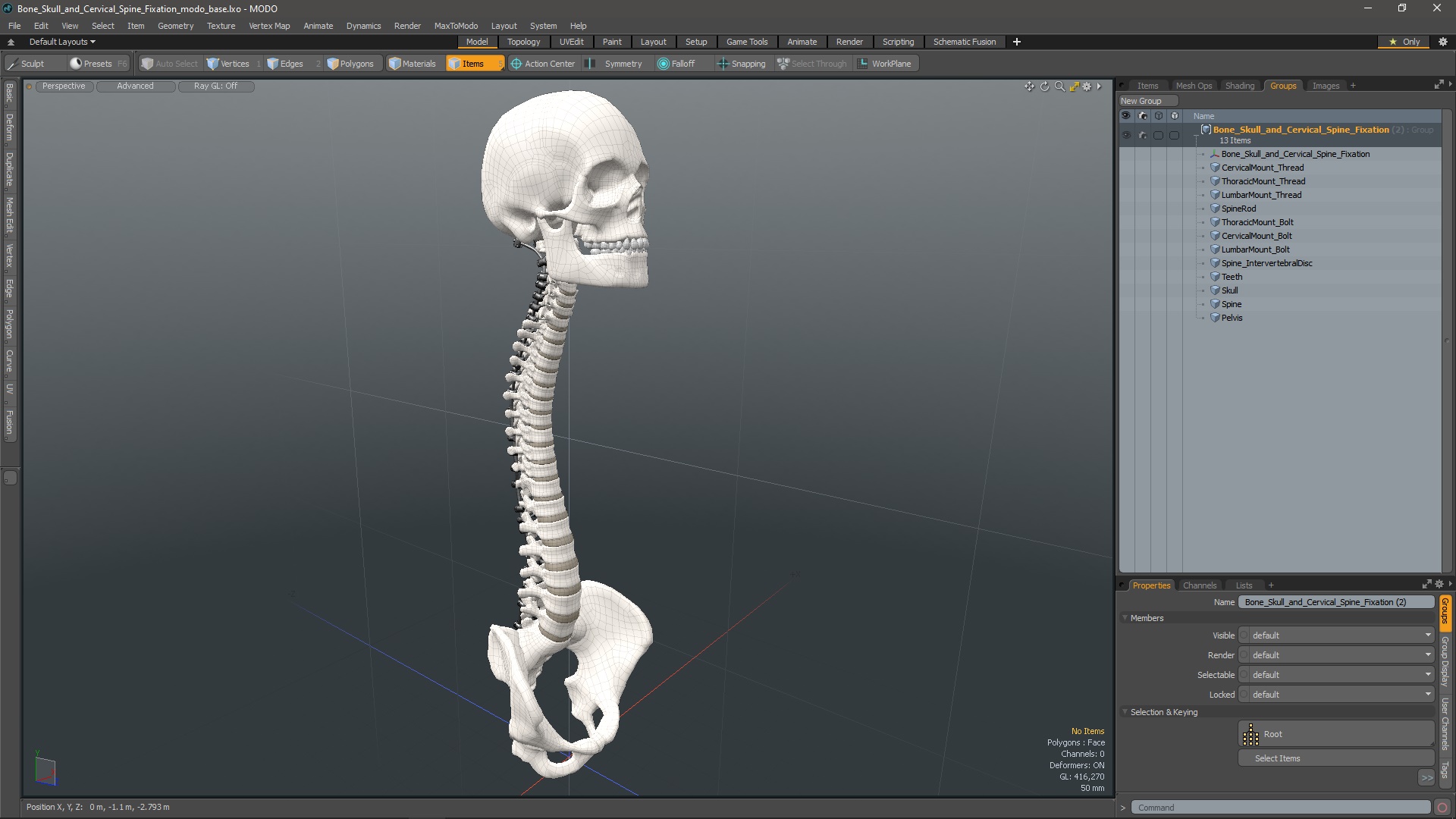Viewport: 1456px width, 819px height.
Task: Open the Action Center tool
Action: (542, 64)
